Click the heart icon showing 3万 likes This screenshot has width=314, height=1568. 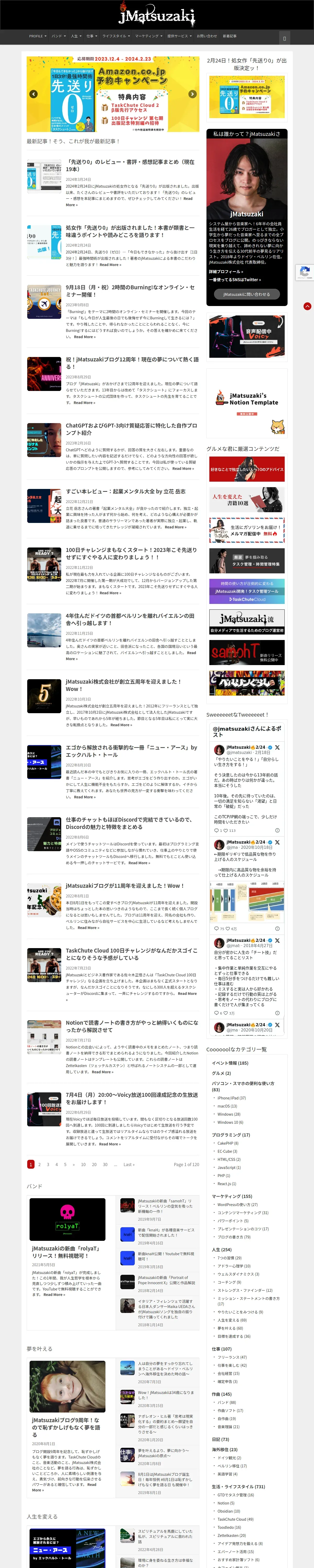226,1013
